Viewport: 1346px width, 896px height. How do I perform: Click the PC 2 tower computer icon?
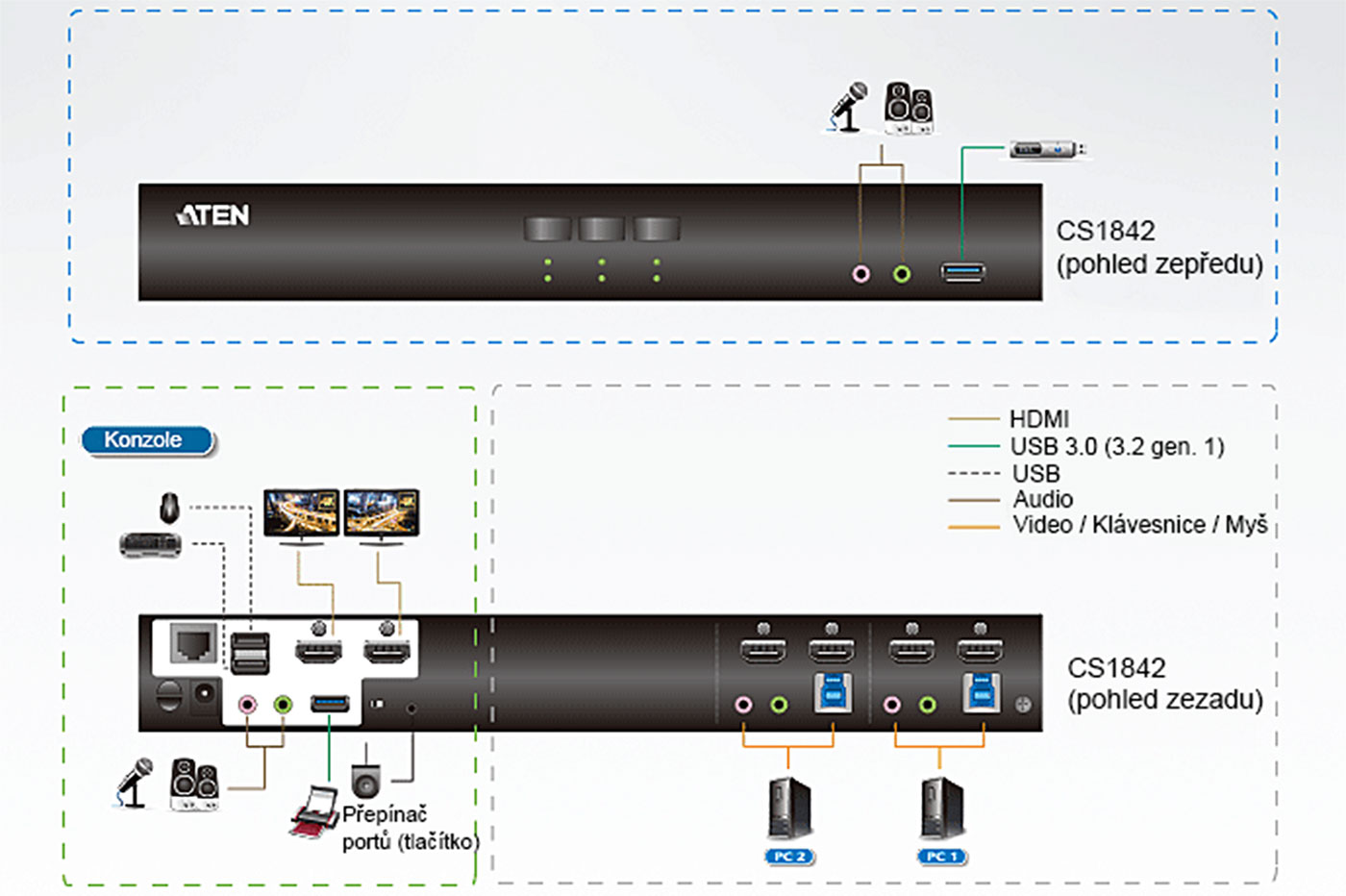coord(789,808)
